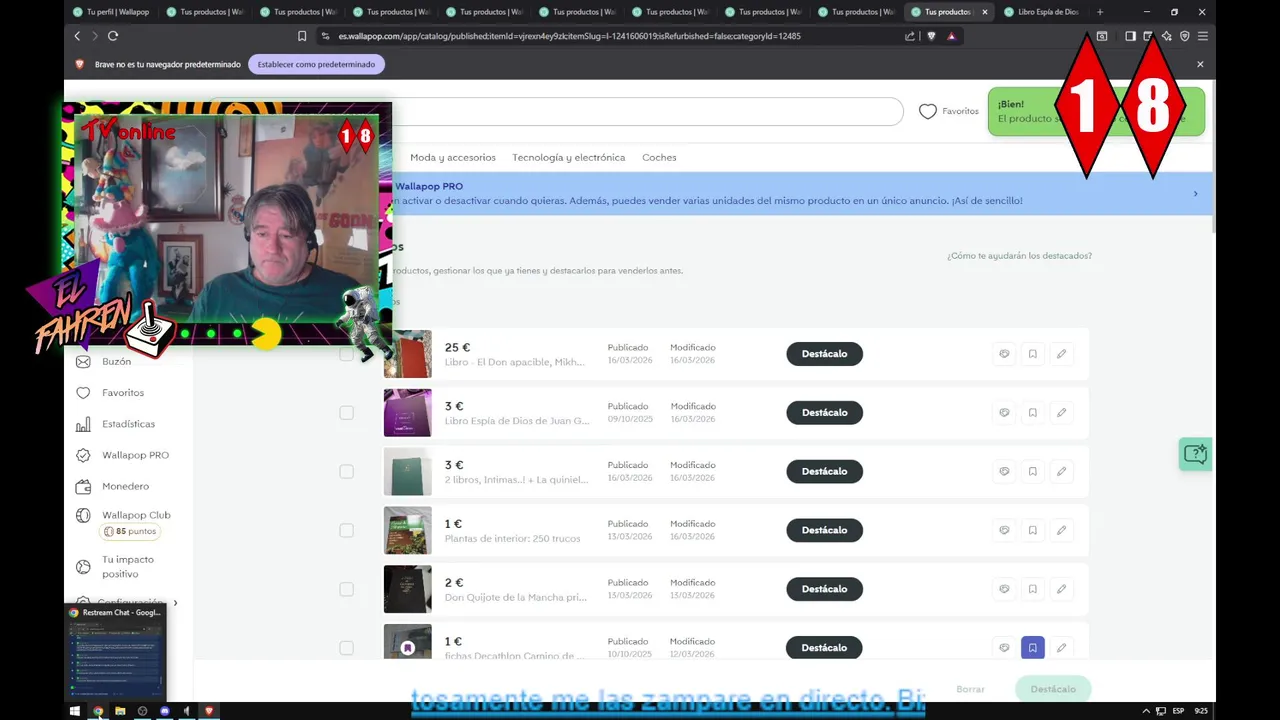
Task: Click Destácalo for Plantas de interior
Action: [x=824, y=530]
